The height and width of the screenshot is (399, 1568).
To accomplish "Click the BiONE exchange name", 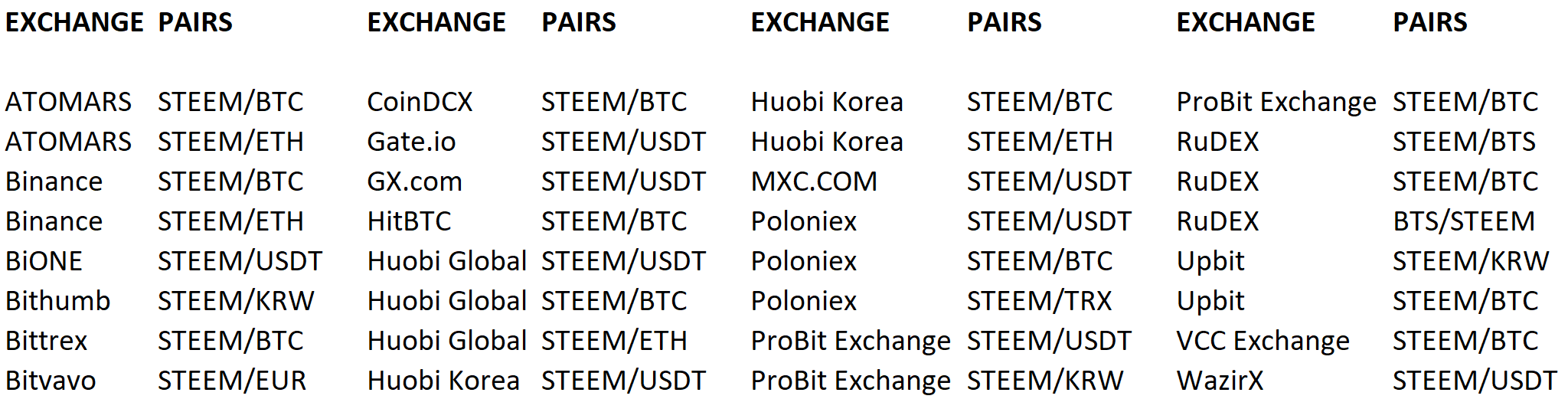I will click(44, 261).
